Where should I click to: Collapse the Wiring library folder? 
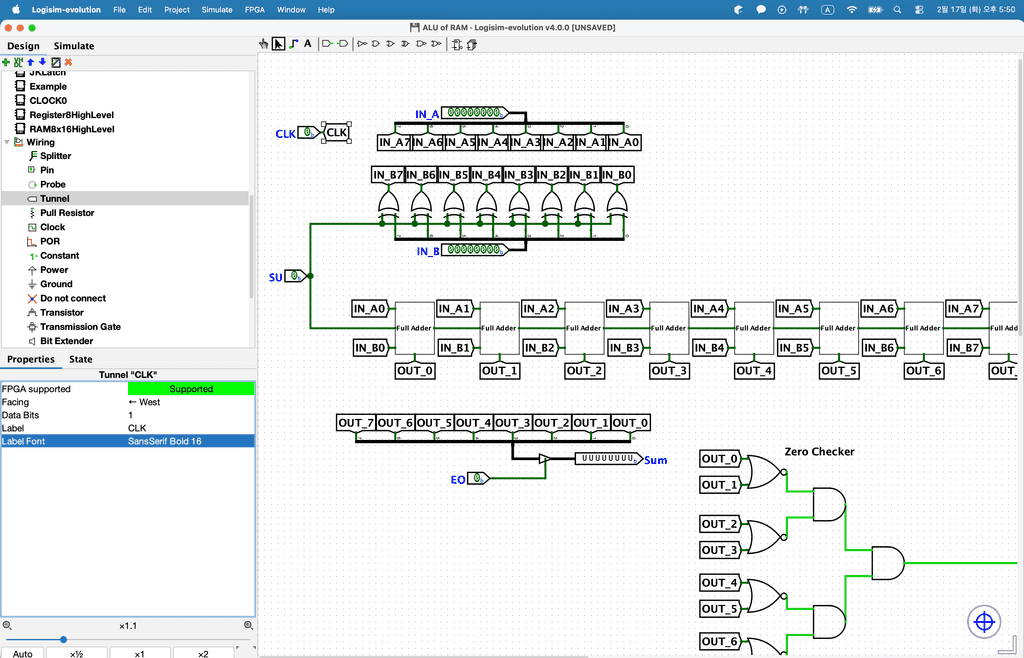click(7, 142)
